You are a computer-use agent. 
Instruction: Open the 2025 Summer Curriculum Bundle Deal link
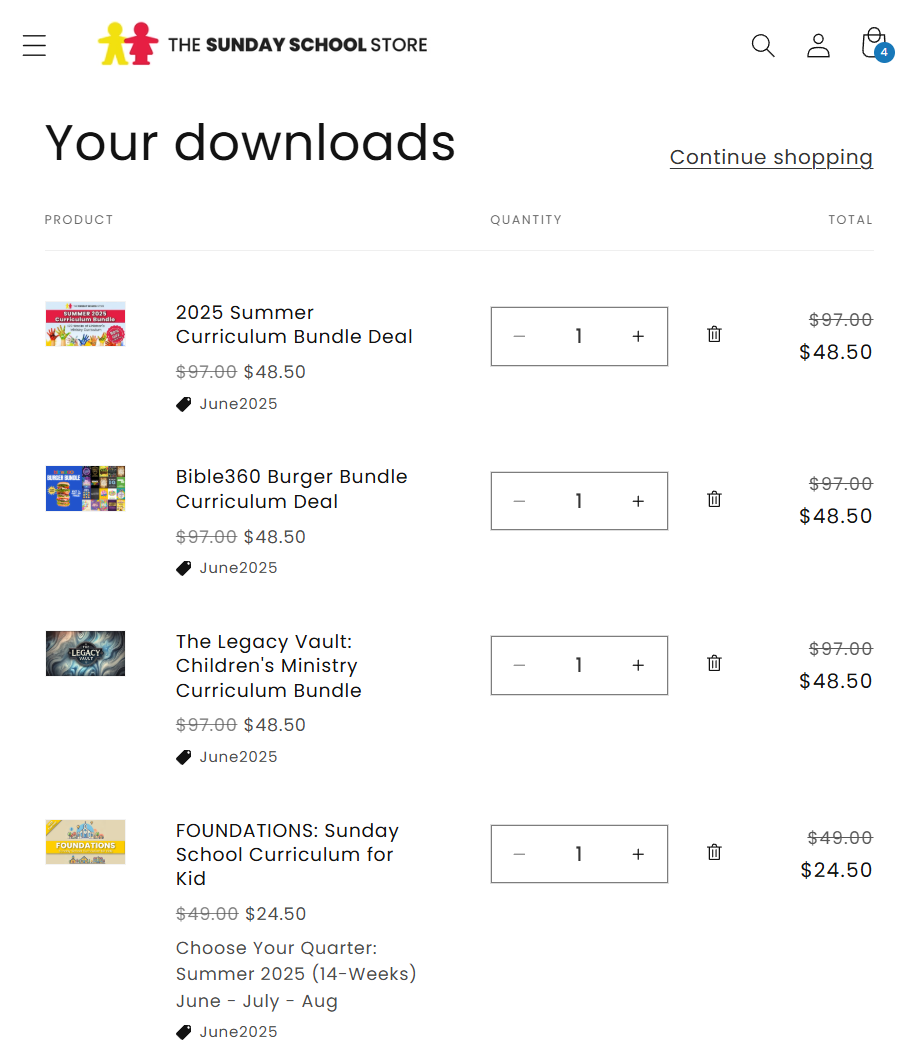tap(294, 324)
